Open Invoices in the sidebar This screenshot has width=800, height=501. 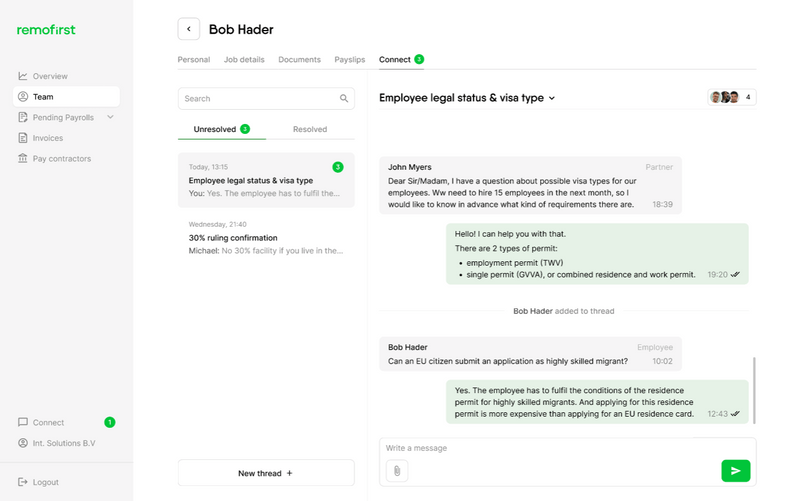coord(47,138)
